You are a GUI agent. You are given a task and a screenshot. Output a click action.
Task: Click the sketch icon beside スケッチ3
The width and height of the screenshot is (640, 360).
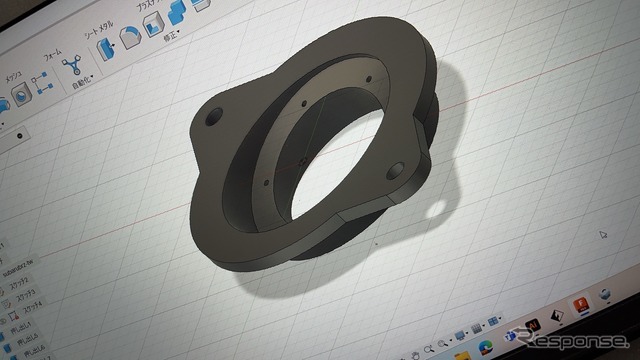coord(7,304)
